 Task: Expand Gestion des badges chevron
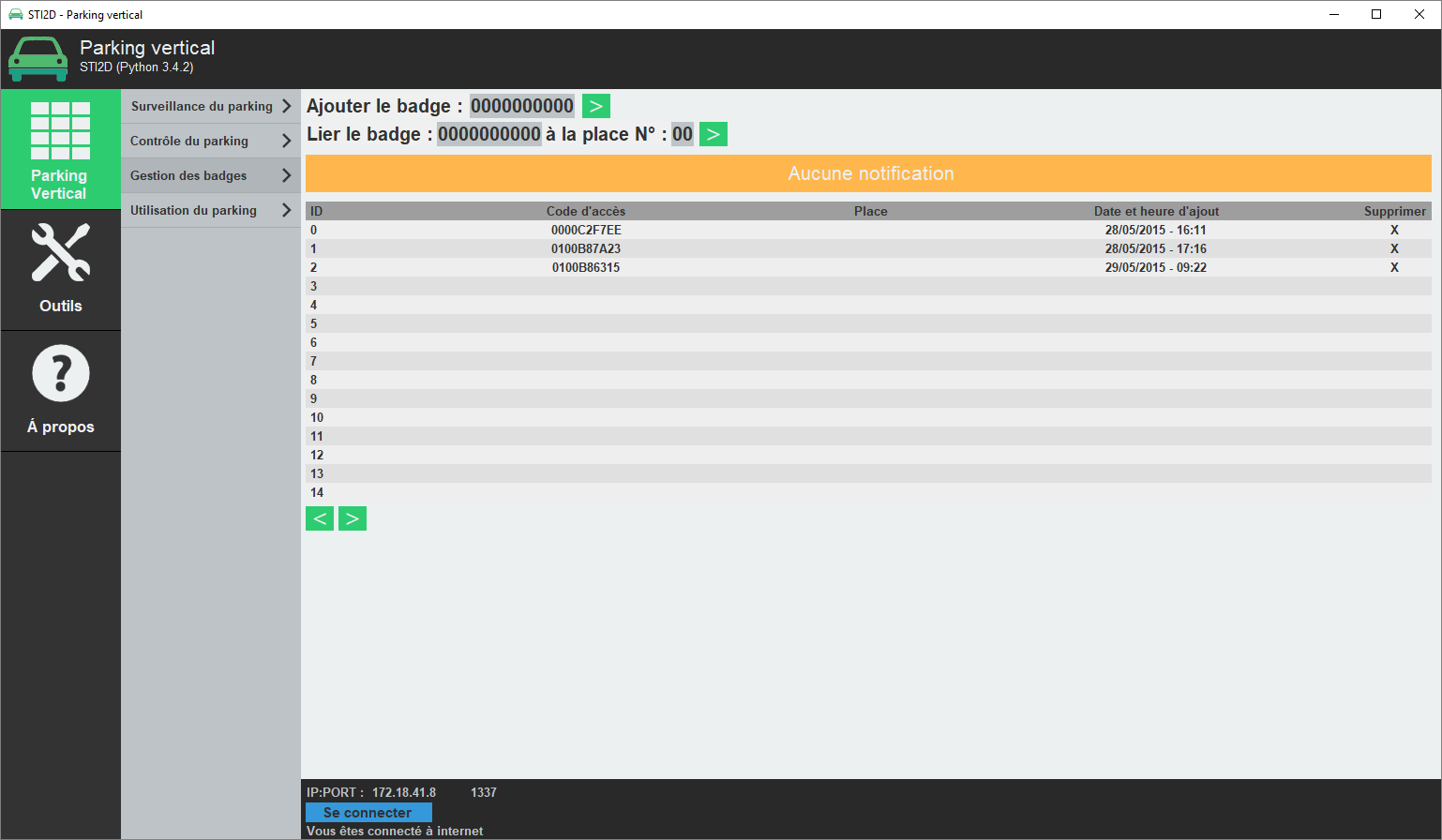point(287,175)
